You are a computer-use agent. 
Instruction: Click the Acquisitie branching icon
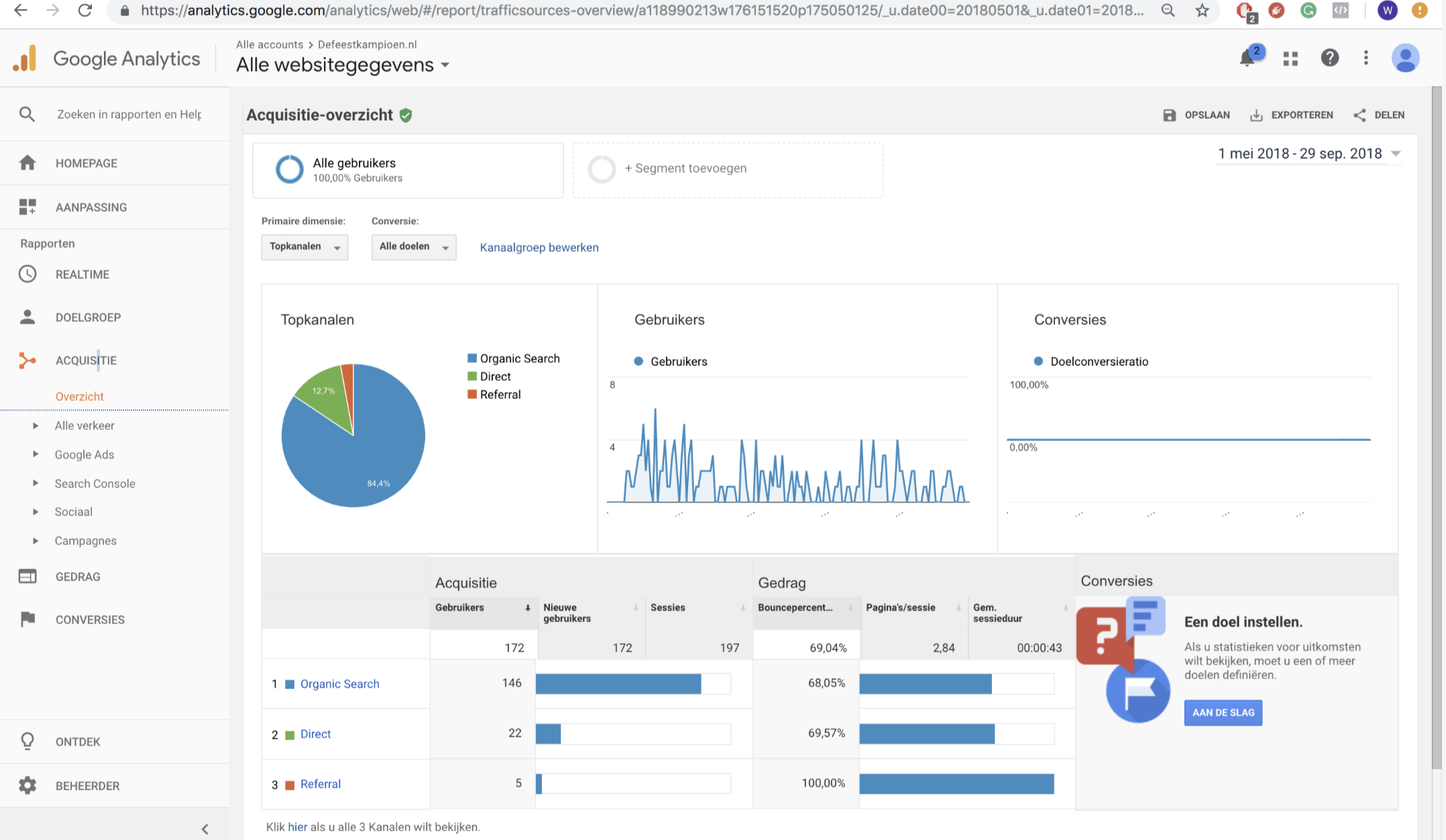(27, 360)
